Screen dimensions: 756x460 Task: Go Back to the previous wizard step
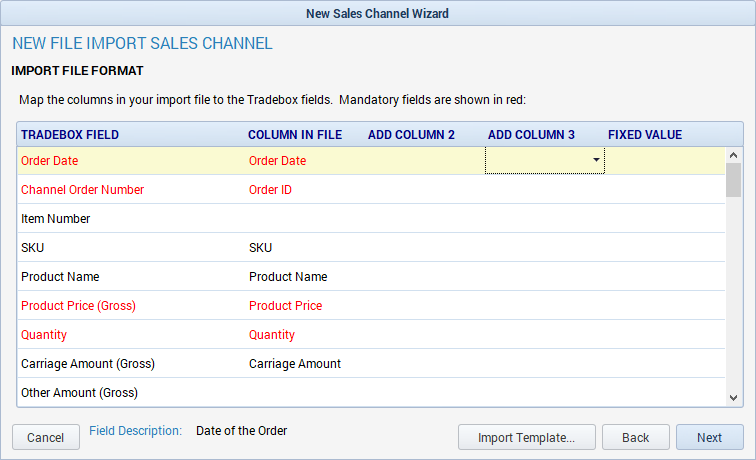[x=635, y=437]
